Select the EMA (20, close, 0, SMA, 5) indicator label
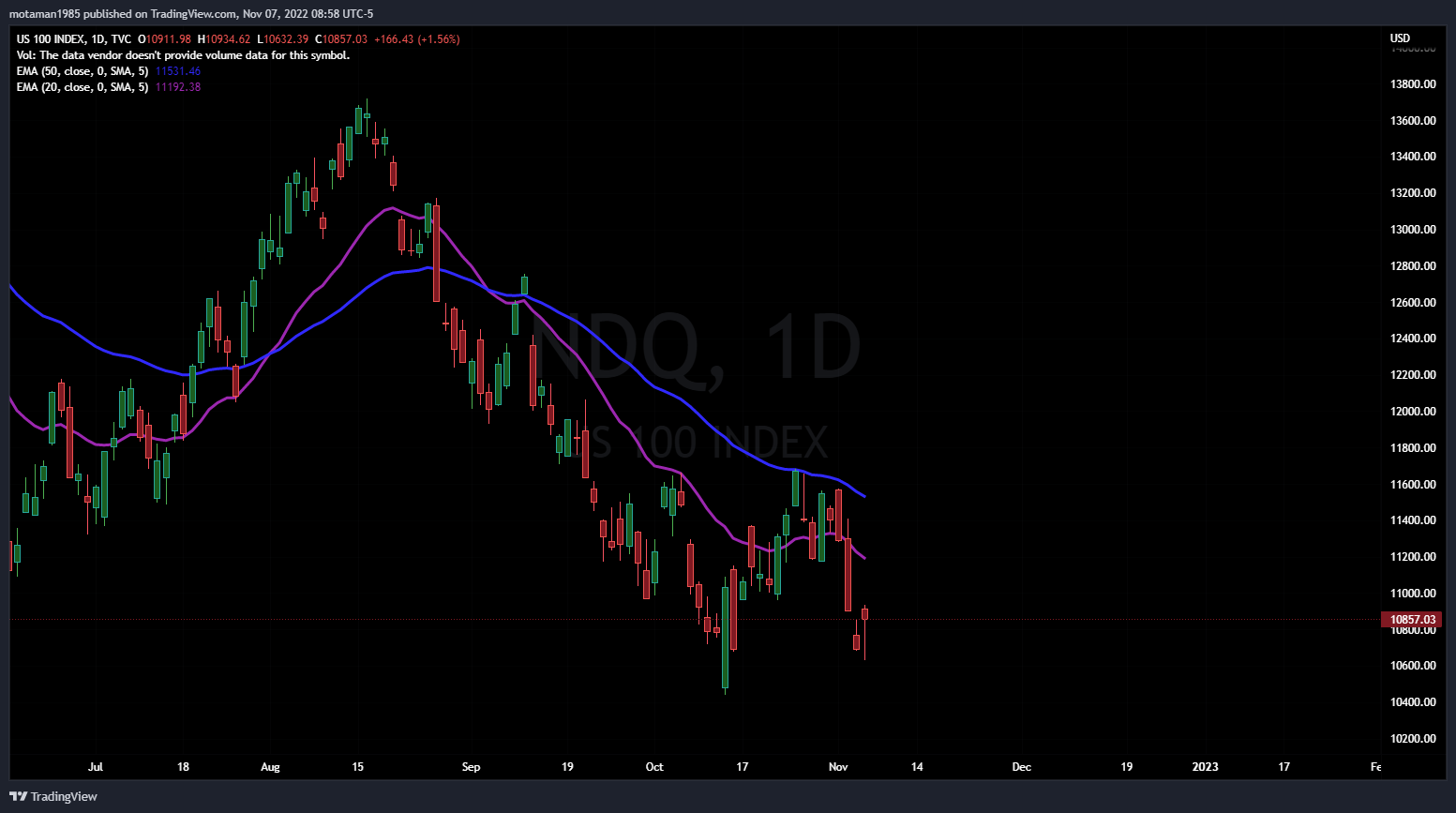 pyautogui.click(x=83, y=87)
